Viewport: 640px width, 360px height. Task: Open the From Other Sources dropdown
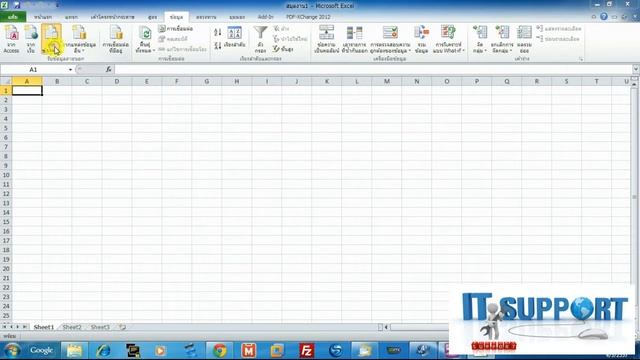79,38
